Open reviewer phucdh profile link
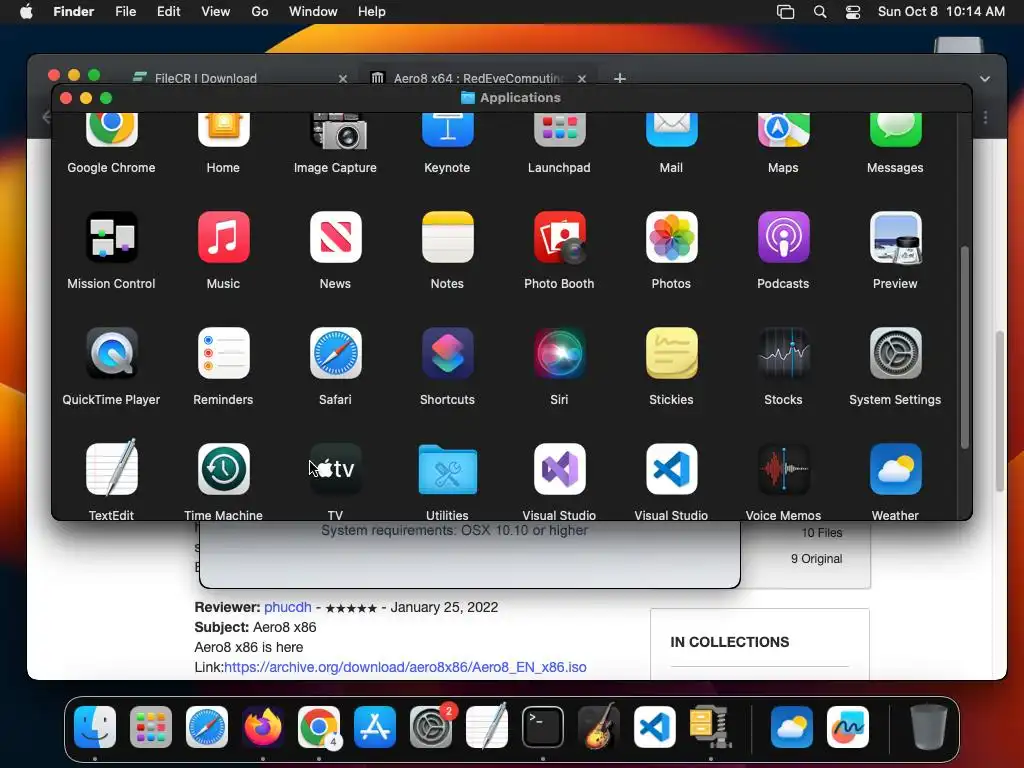 [288, 607]
